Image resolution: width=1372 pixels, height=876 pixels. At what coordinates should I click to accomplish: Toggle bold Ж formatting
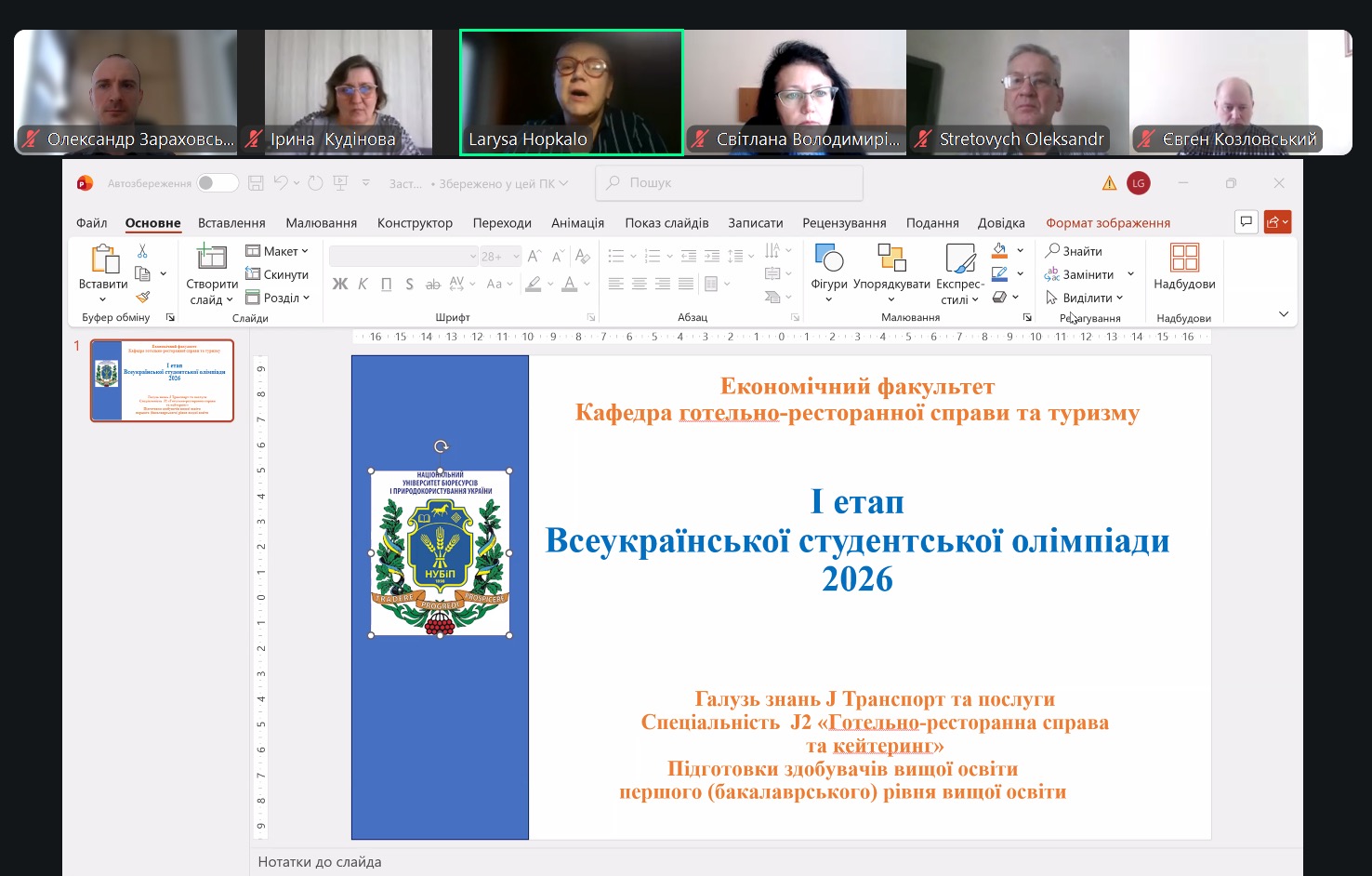point(340,284)
